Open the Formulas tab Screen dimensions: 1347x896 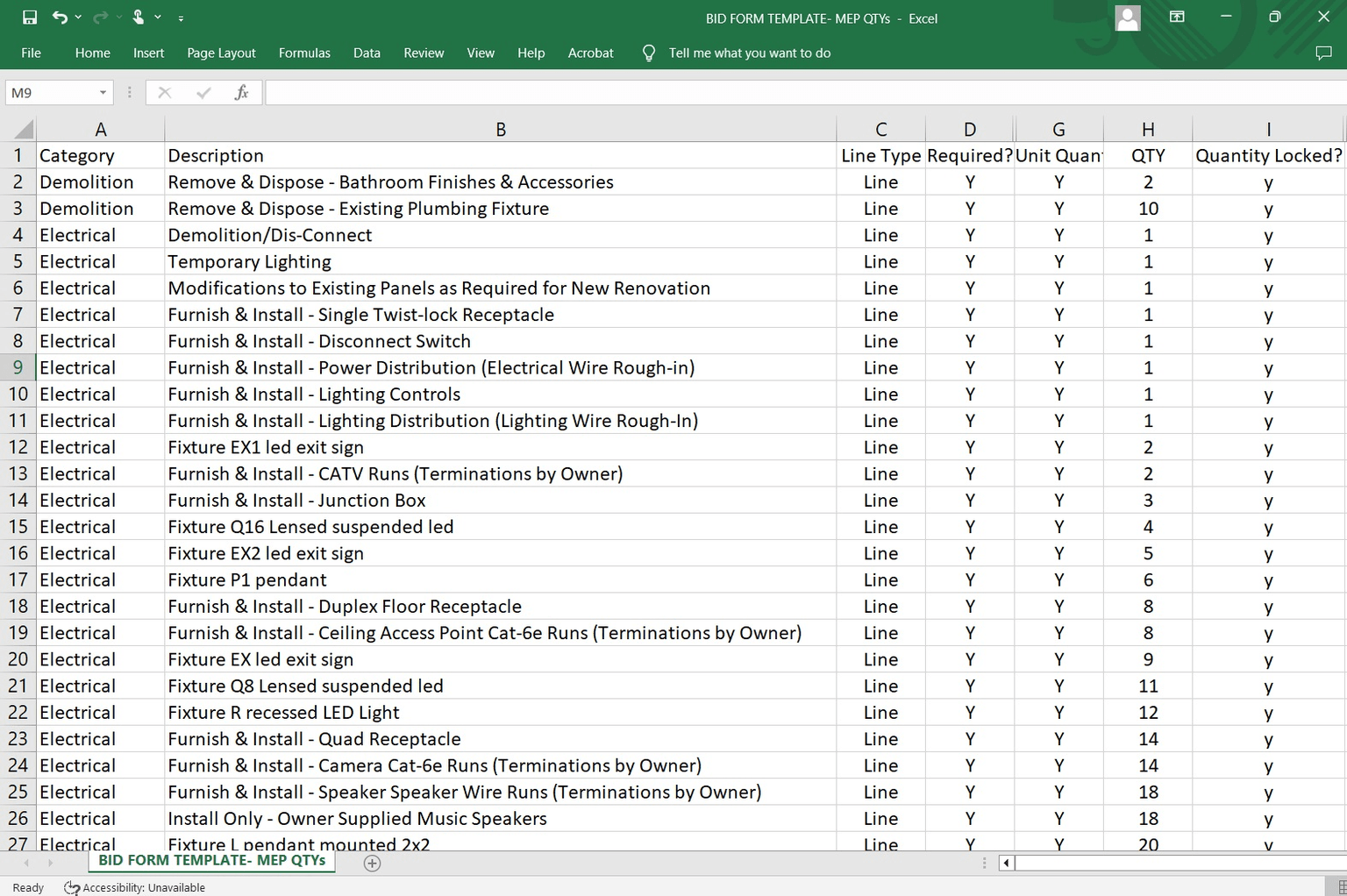(304, 53)
